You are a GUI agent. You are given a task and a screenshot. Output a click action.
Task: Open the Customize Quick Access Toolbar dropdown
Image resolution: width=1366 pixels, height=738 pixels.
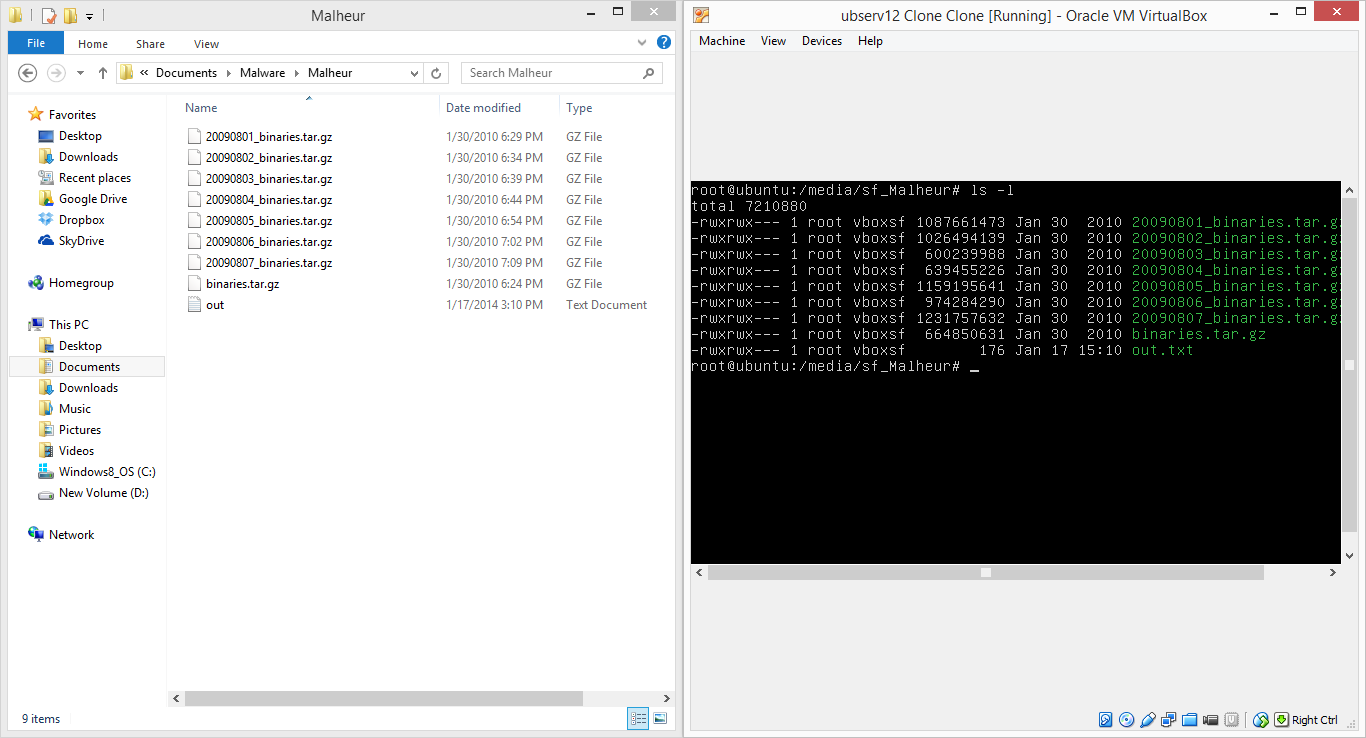click(x=89, y=17)
